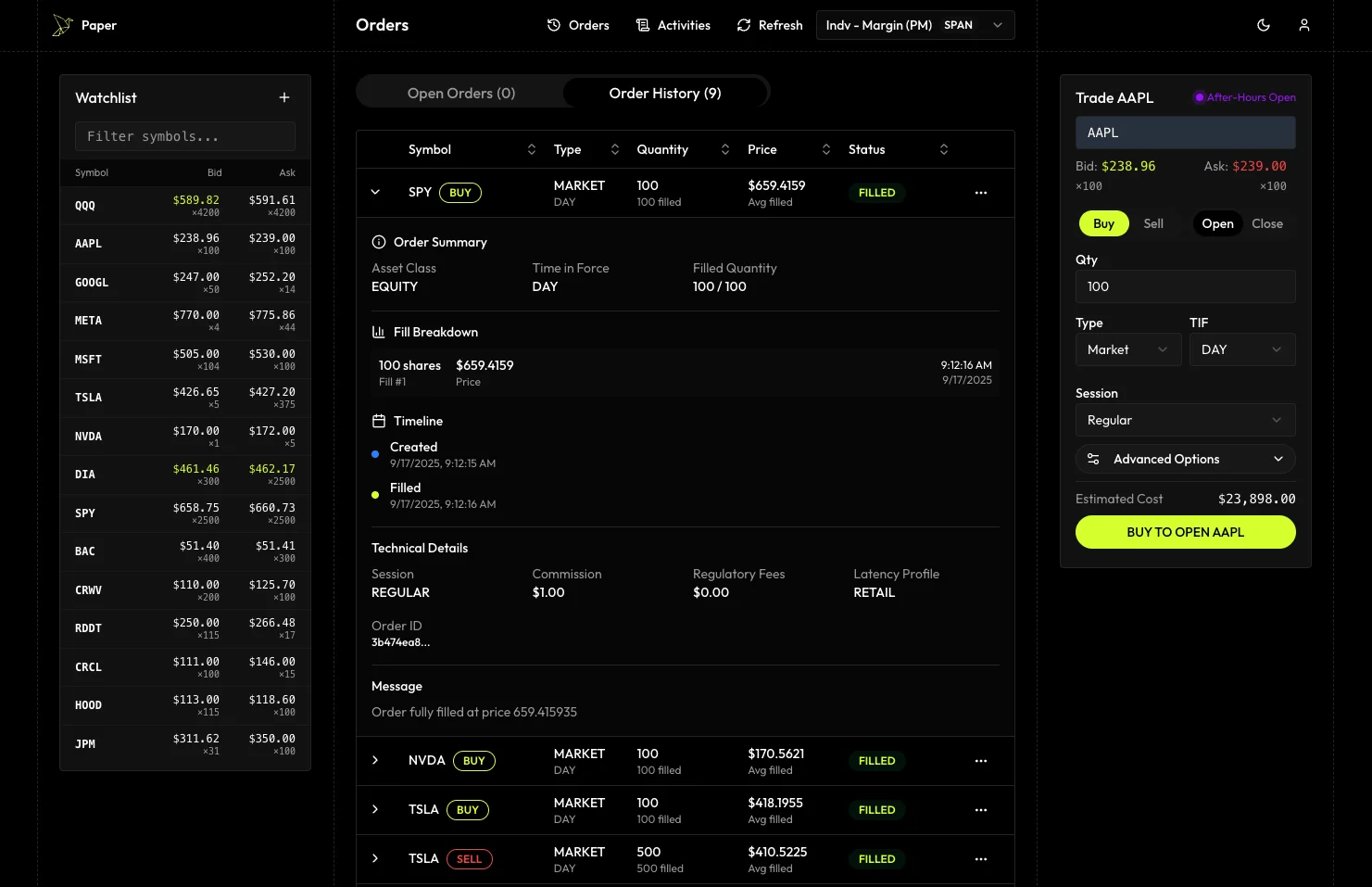
Task: Expand the Advanced Options section
Action: pyautogui.click(x=1185, y=459)
